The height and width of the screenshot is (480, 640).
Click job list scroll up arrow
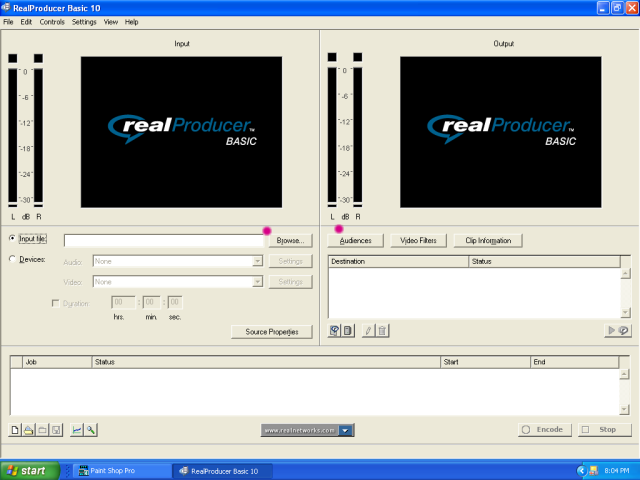[624, 374]
